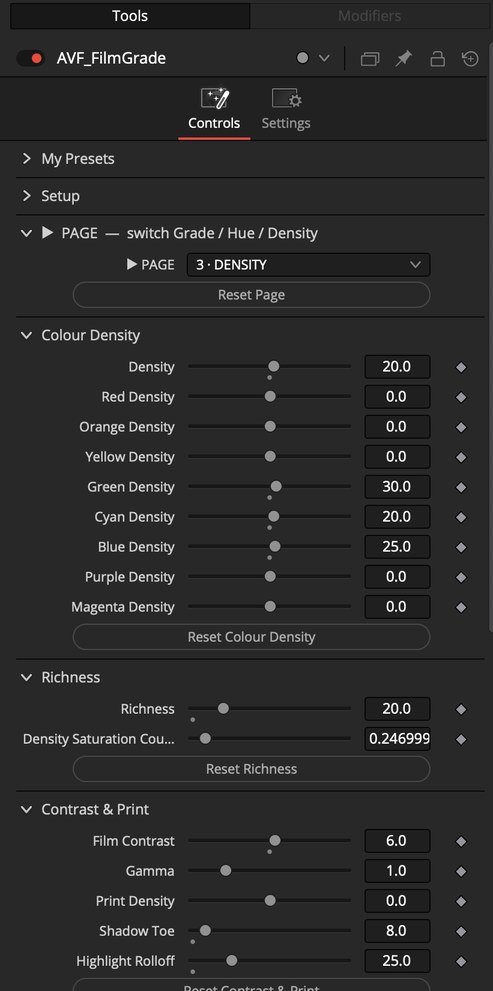Click the Blue Density value field
This screenshot has width=493, height=991.
[397, 547]
